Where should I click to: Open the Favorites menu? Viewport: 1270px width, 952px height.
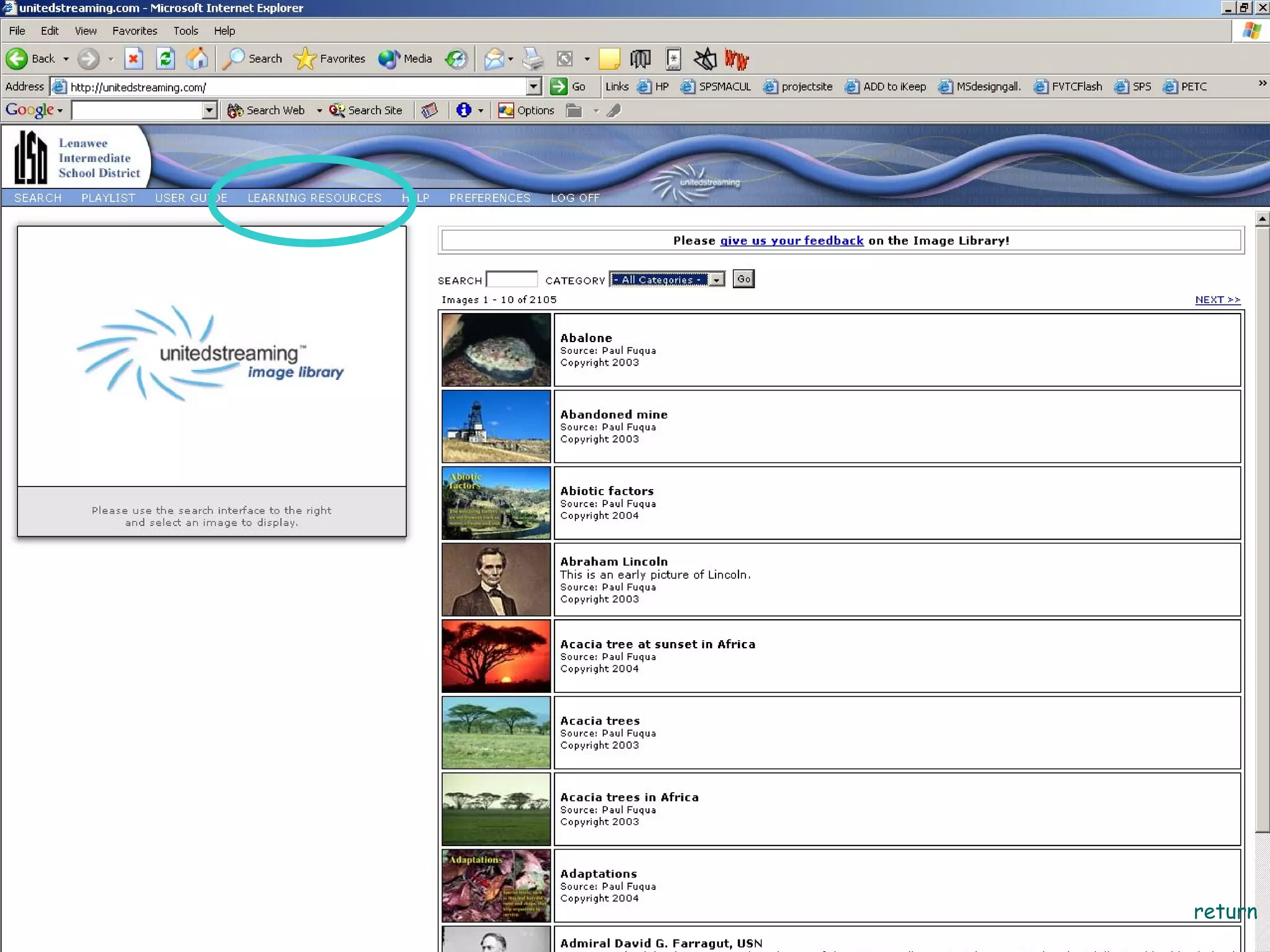click(135, 30)
